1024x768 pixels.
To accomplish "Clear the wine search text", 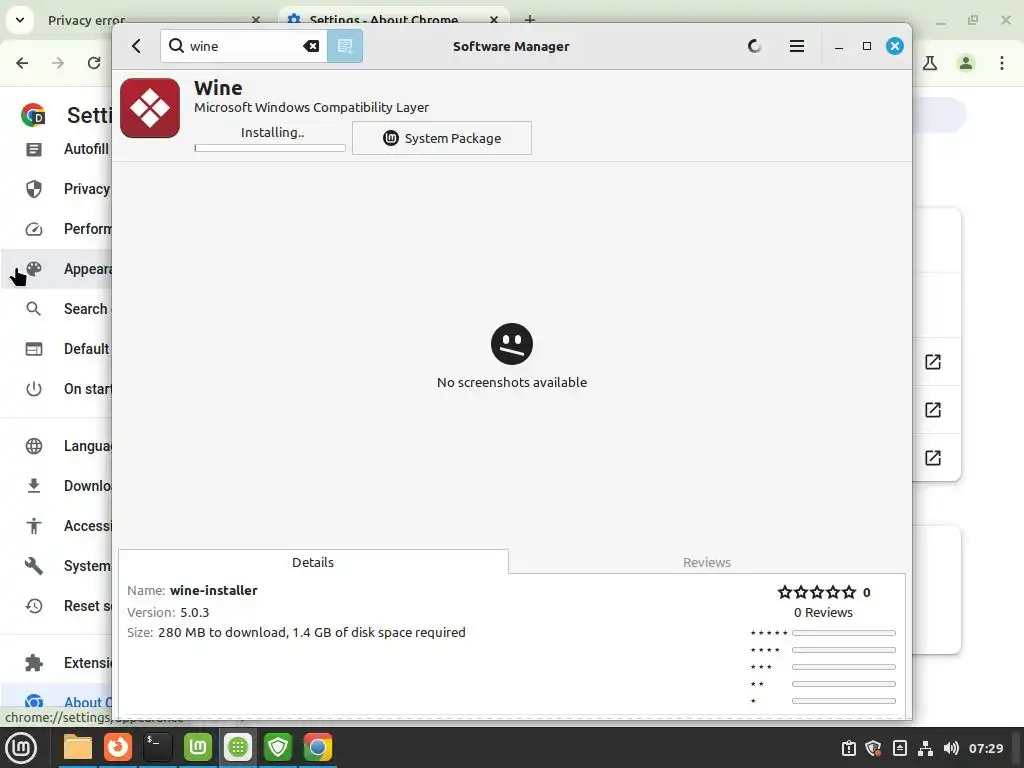I will pos(311,46).
